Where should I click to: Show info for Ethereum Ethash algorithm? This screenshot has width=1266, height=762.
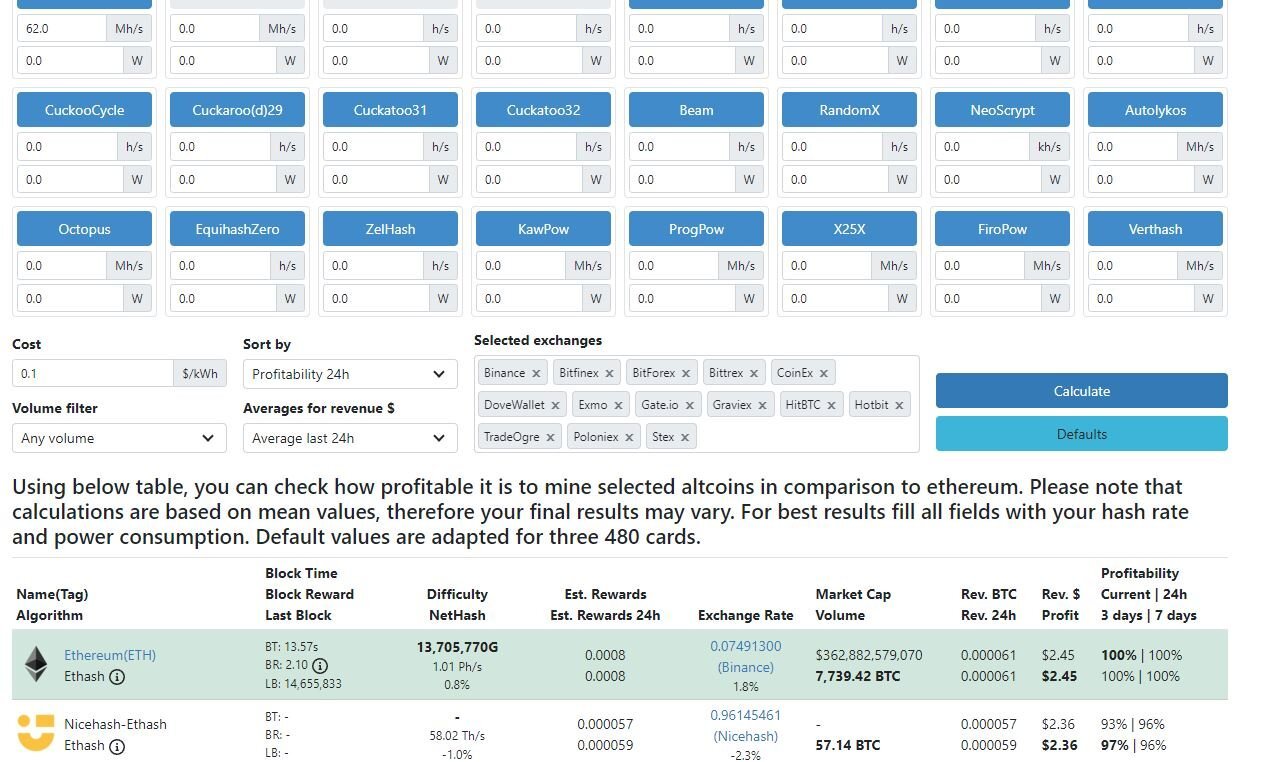coord(117,677)
